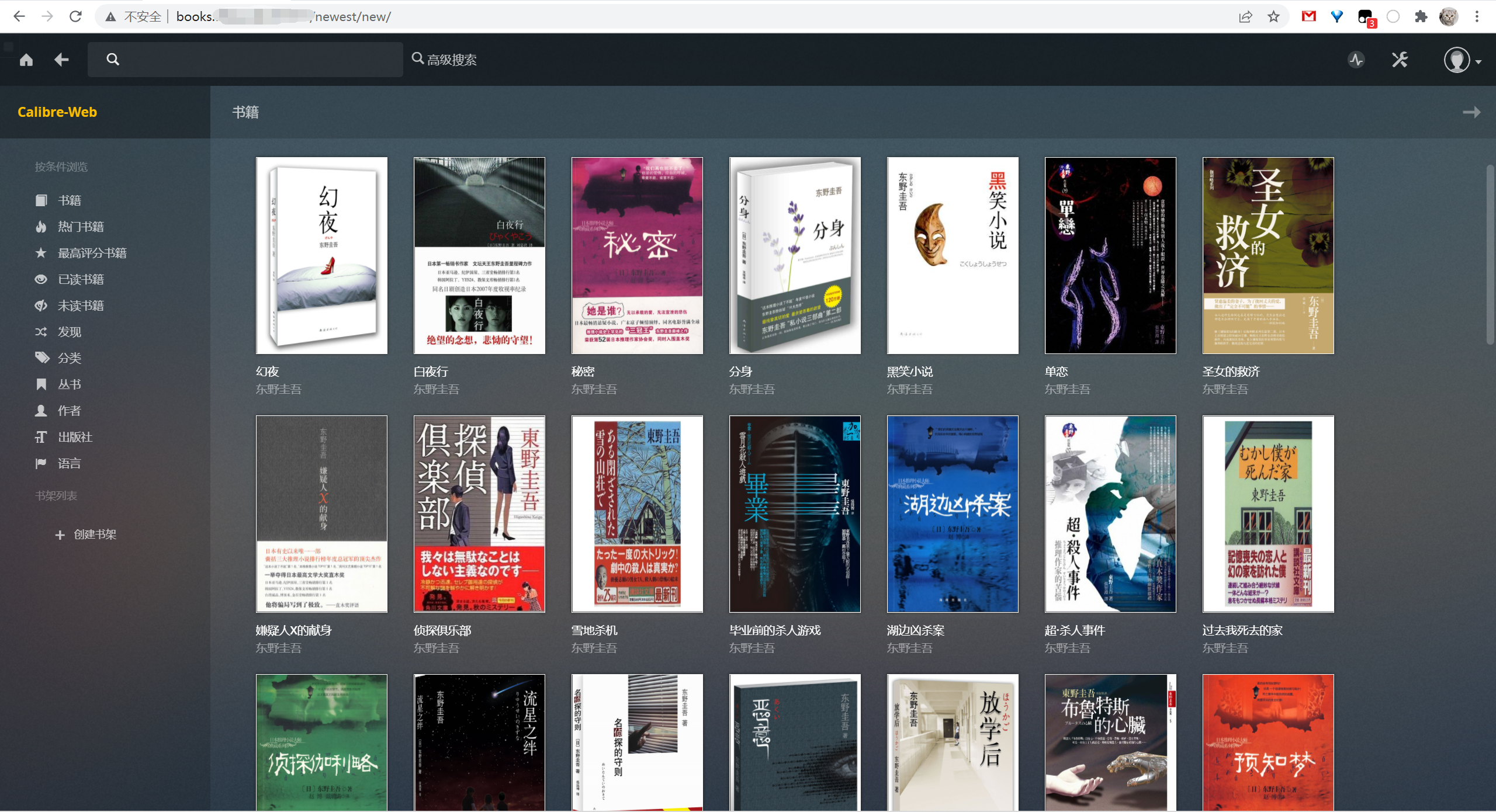
Task: Click 东野圭吾 author under 圣女的救济
Action: [1225, 389]
